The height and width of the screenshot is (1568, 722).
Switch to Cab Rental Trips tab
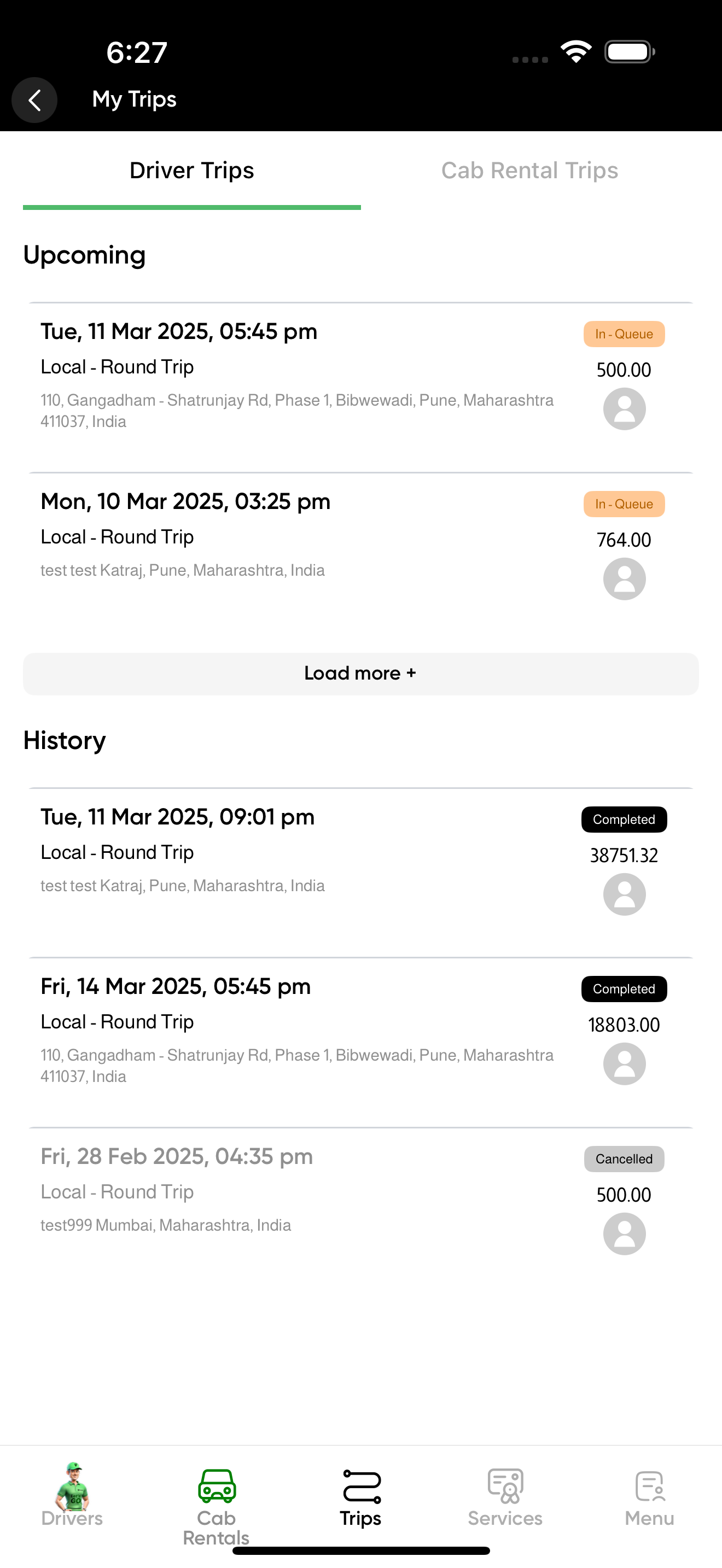[529, 171]
